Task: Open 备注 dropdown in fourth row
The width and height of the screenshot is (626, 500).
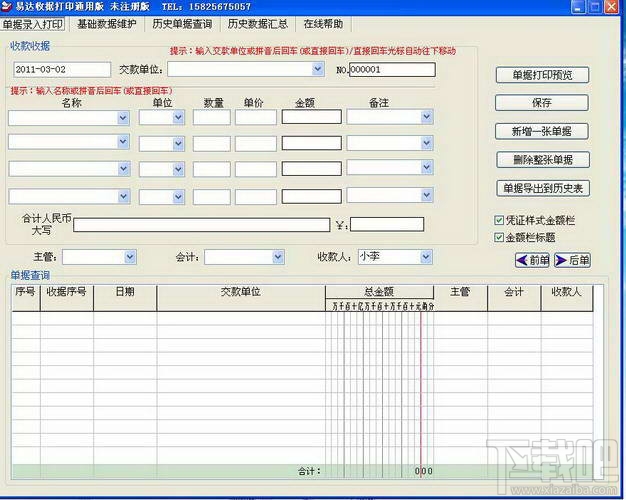Action: 427,195
